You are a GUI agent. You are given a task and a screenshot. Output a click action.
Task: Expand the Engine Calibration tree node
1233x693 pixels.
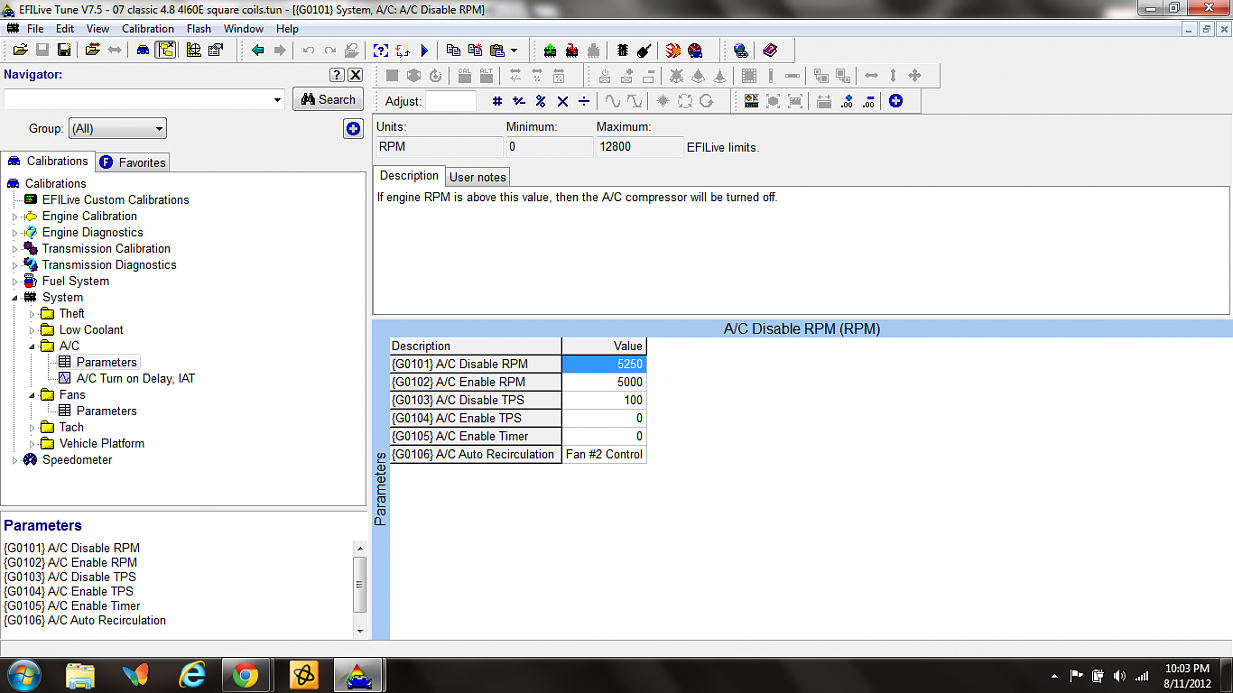[x=14, y=217]
